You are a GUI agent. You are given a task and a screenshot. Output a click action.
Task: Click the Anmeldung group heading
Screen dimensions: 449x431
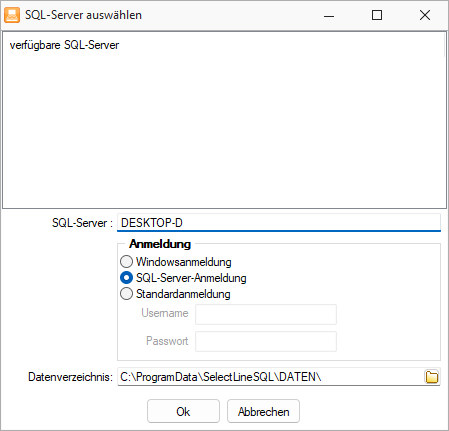[x=160, y=244]
